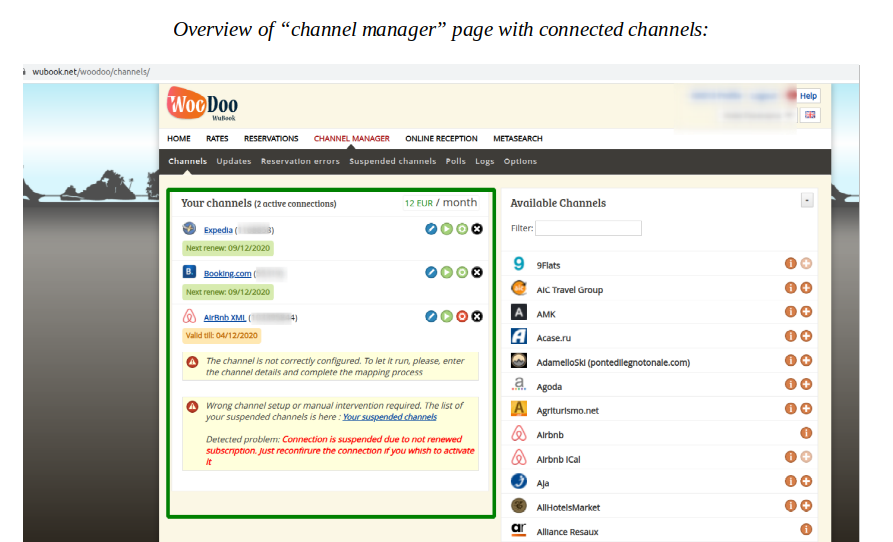The image size is (893, 542).
Task: Open the CHANNEL MANAGER menu
Action: click(x=352, y=138)
